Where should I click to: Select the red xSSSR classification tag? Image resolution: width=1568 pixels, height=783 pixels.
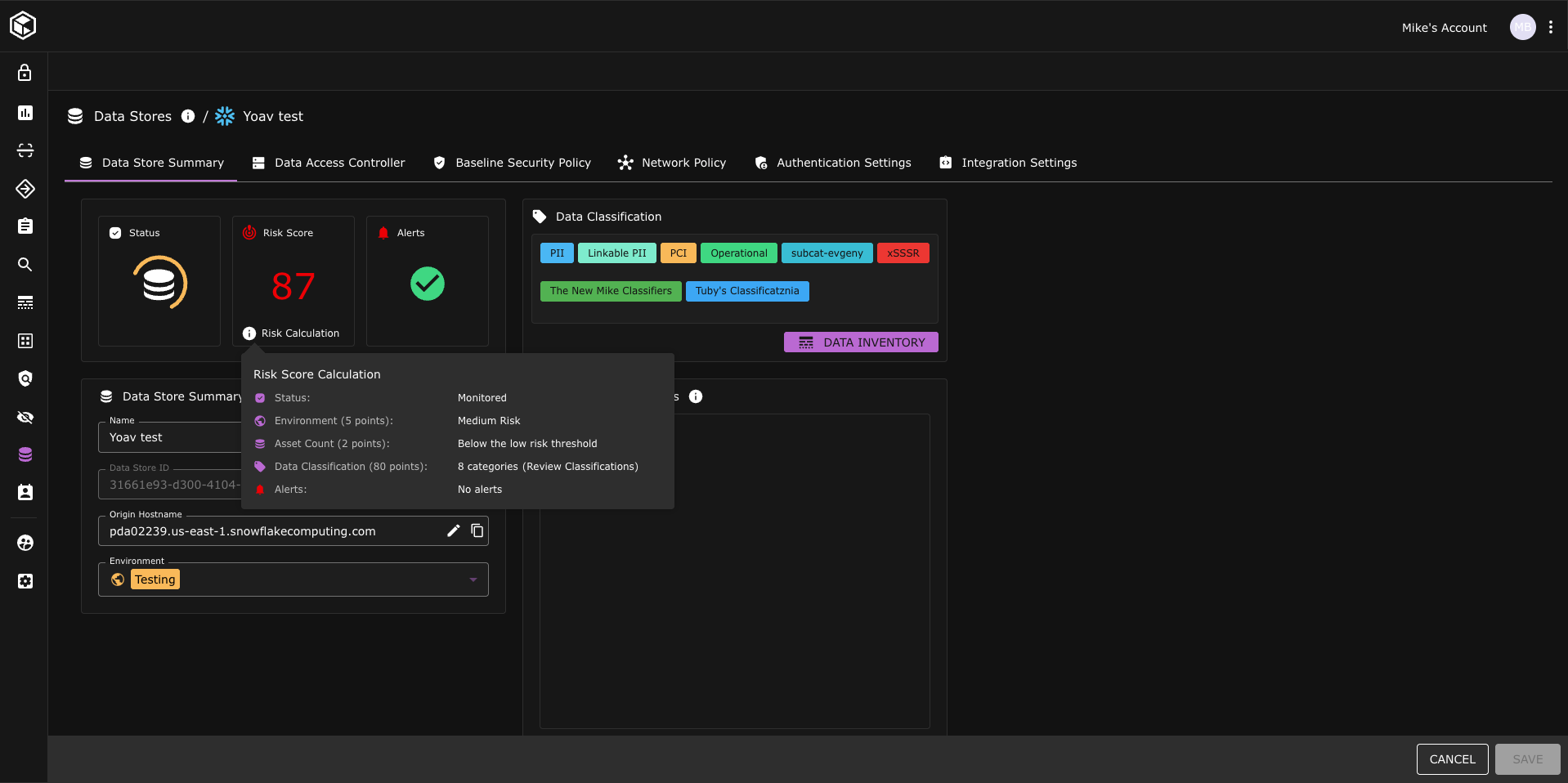pos(903,253)
